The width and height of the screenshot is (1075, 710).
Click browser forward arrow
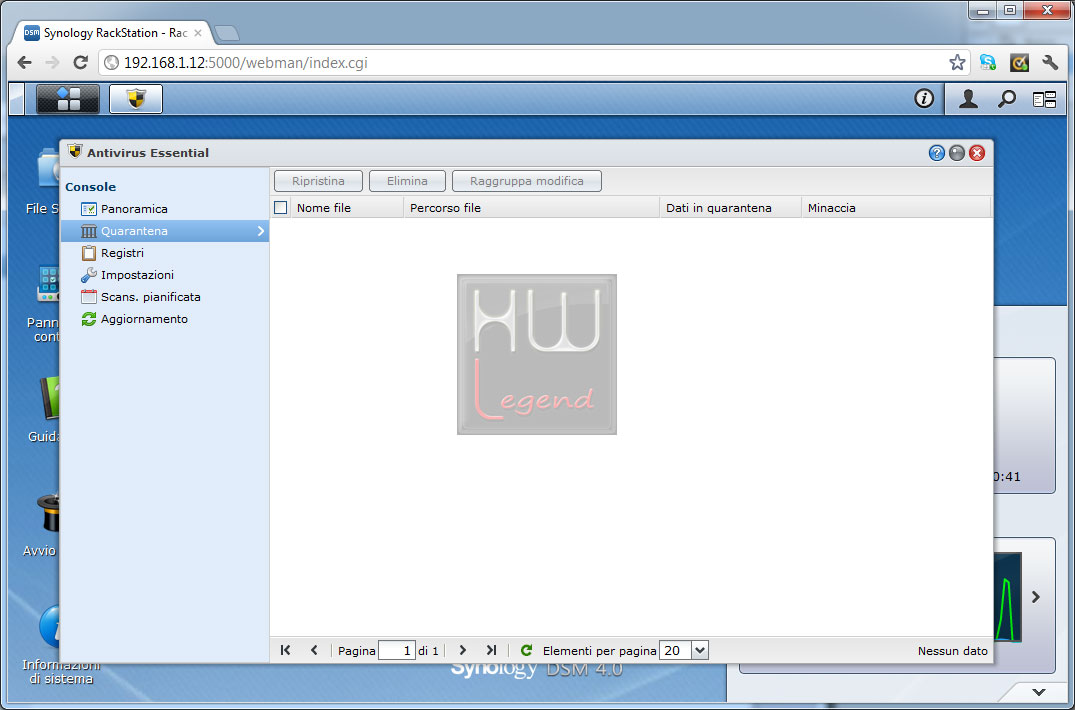pyautogui.click(x=52, y=62)
